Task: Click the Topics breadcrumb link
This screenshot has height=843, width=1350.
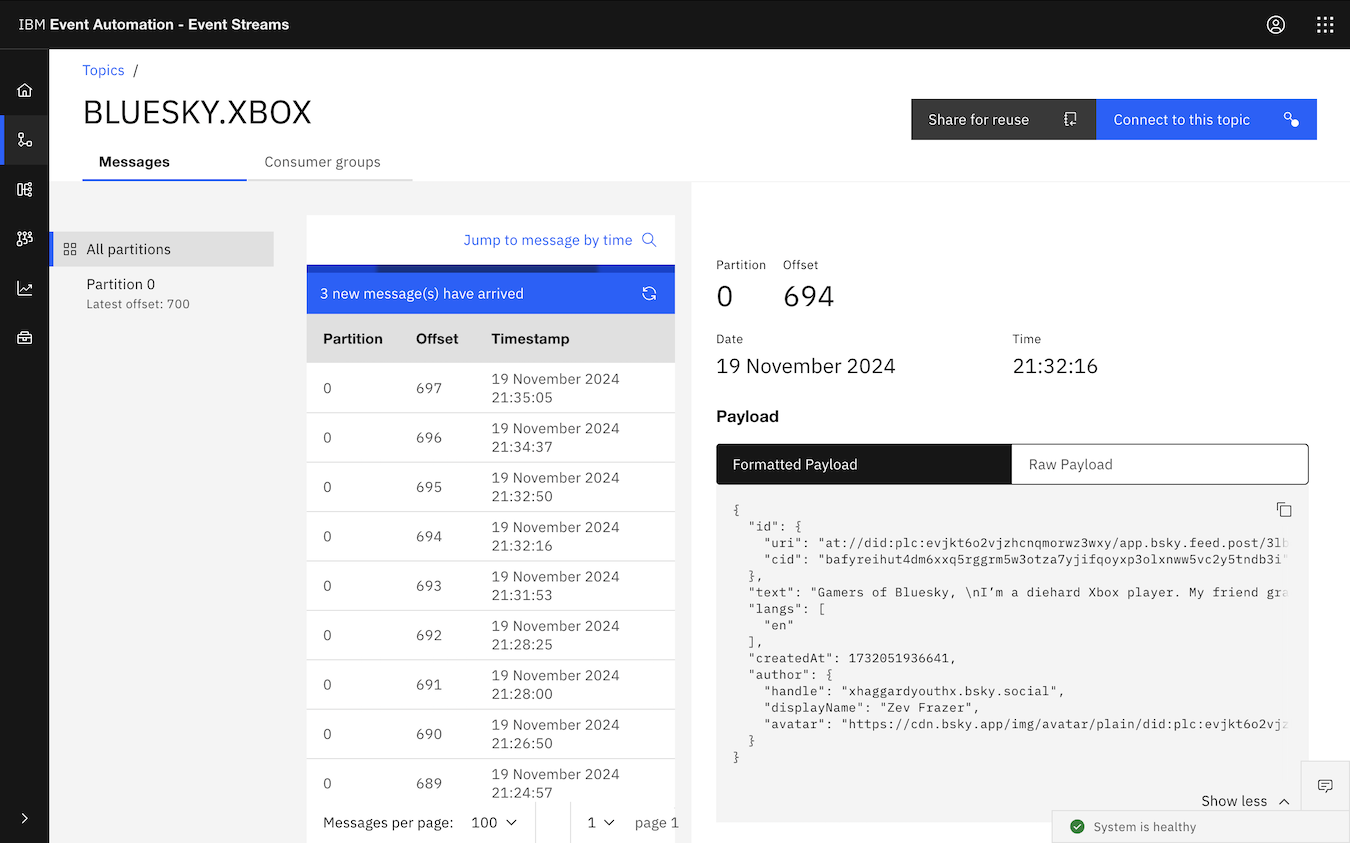Action: [103, 70]
